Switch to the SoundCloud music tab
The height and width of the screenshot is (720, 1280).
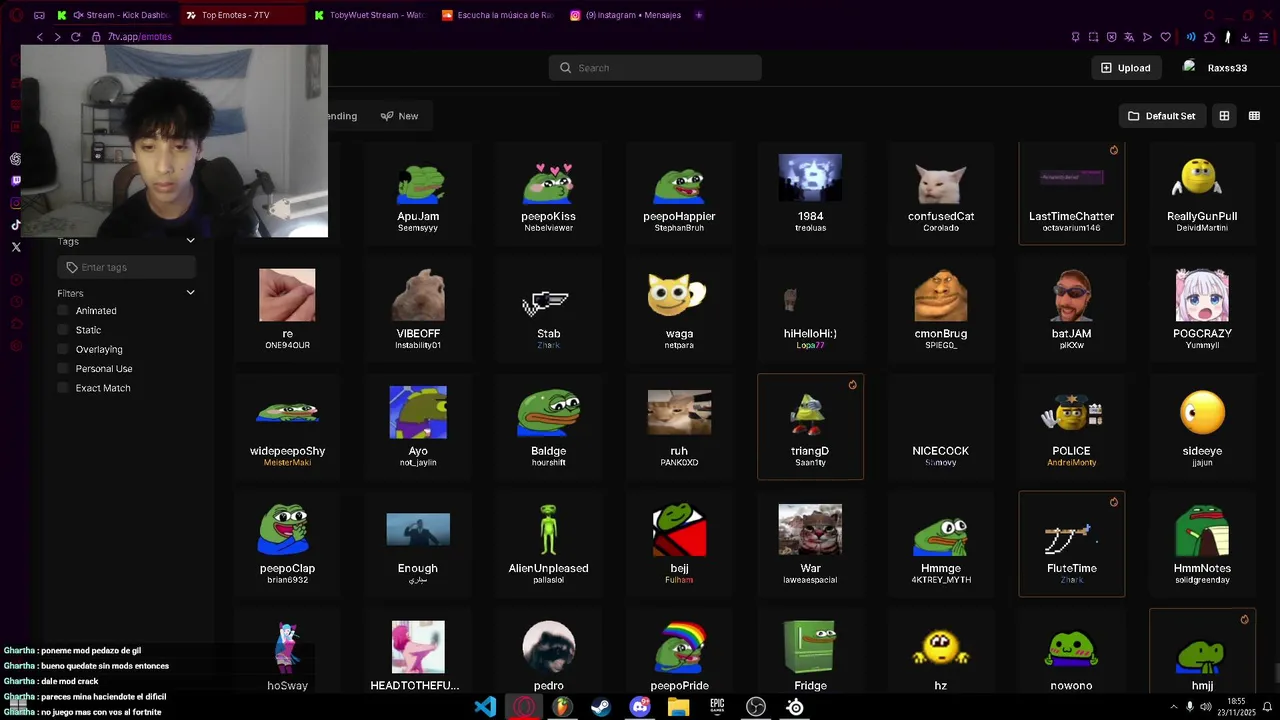pos(498,15)
